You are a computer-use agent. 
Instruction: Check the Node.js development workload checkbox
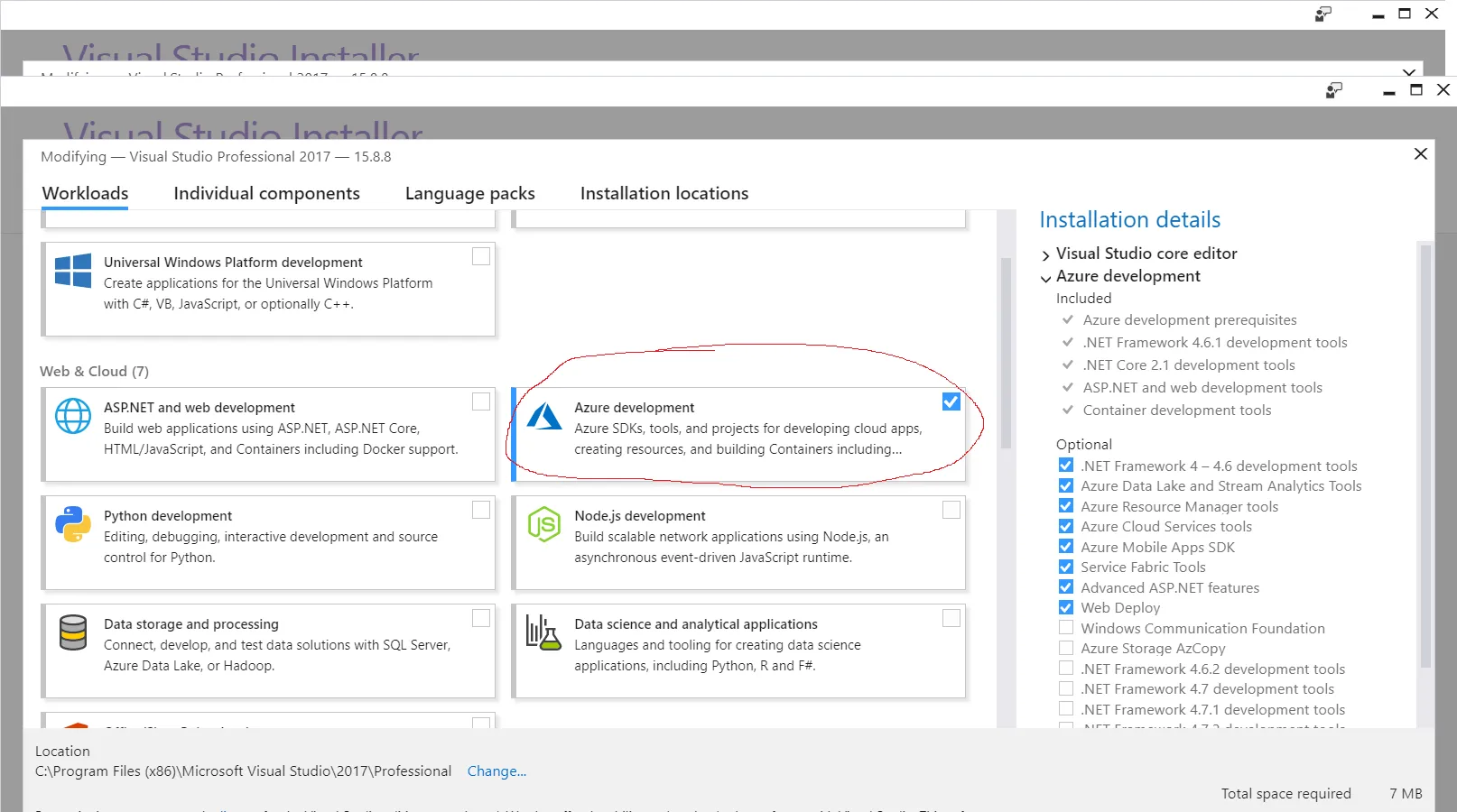(x=951, y=510)
